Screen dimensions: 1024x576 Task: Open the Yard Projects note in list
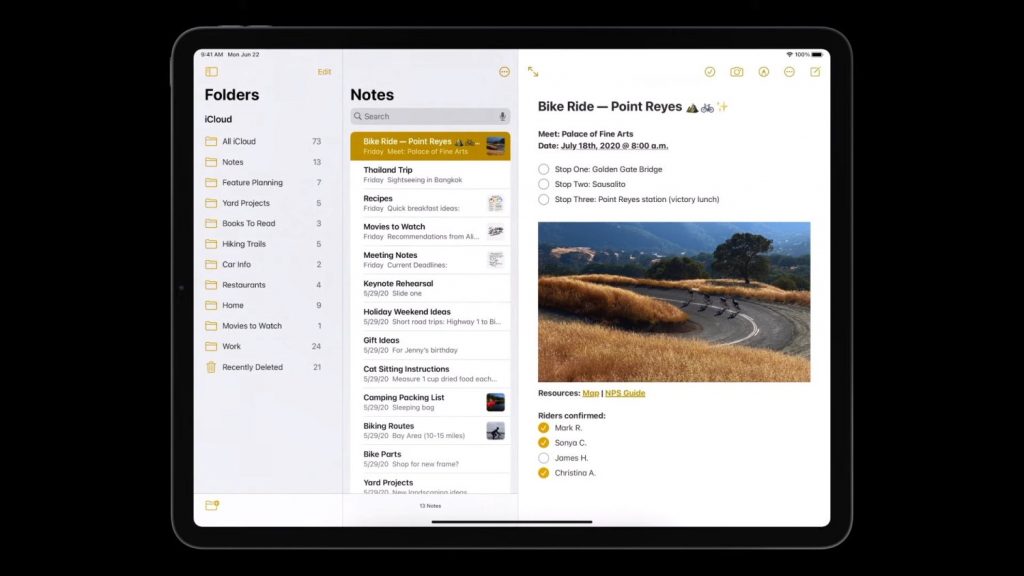pyautogui.click(x=430, y=485)
